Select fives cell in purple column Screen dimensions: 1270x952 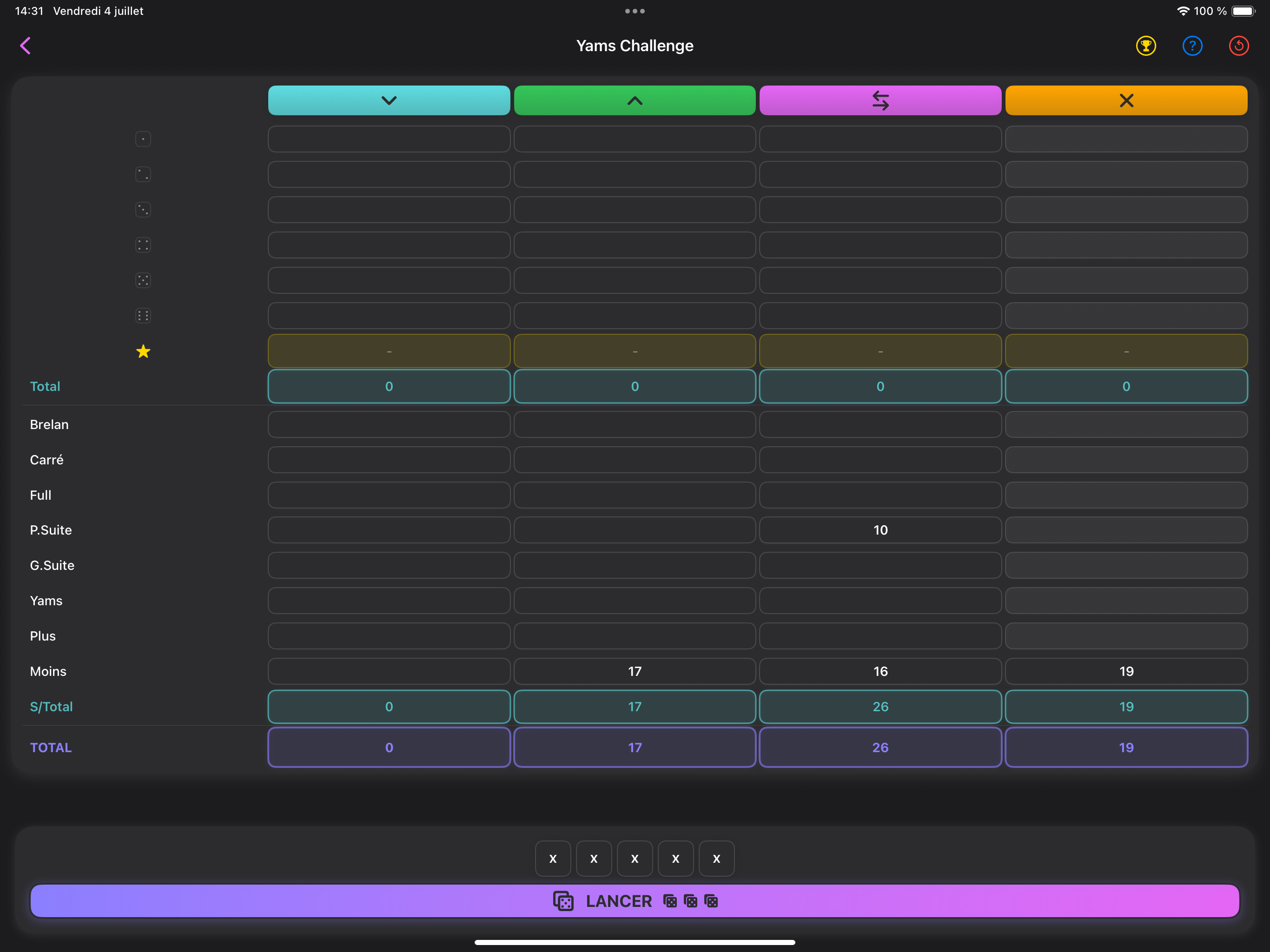tap(880, 280)
